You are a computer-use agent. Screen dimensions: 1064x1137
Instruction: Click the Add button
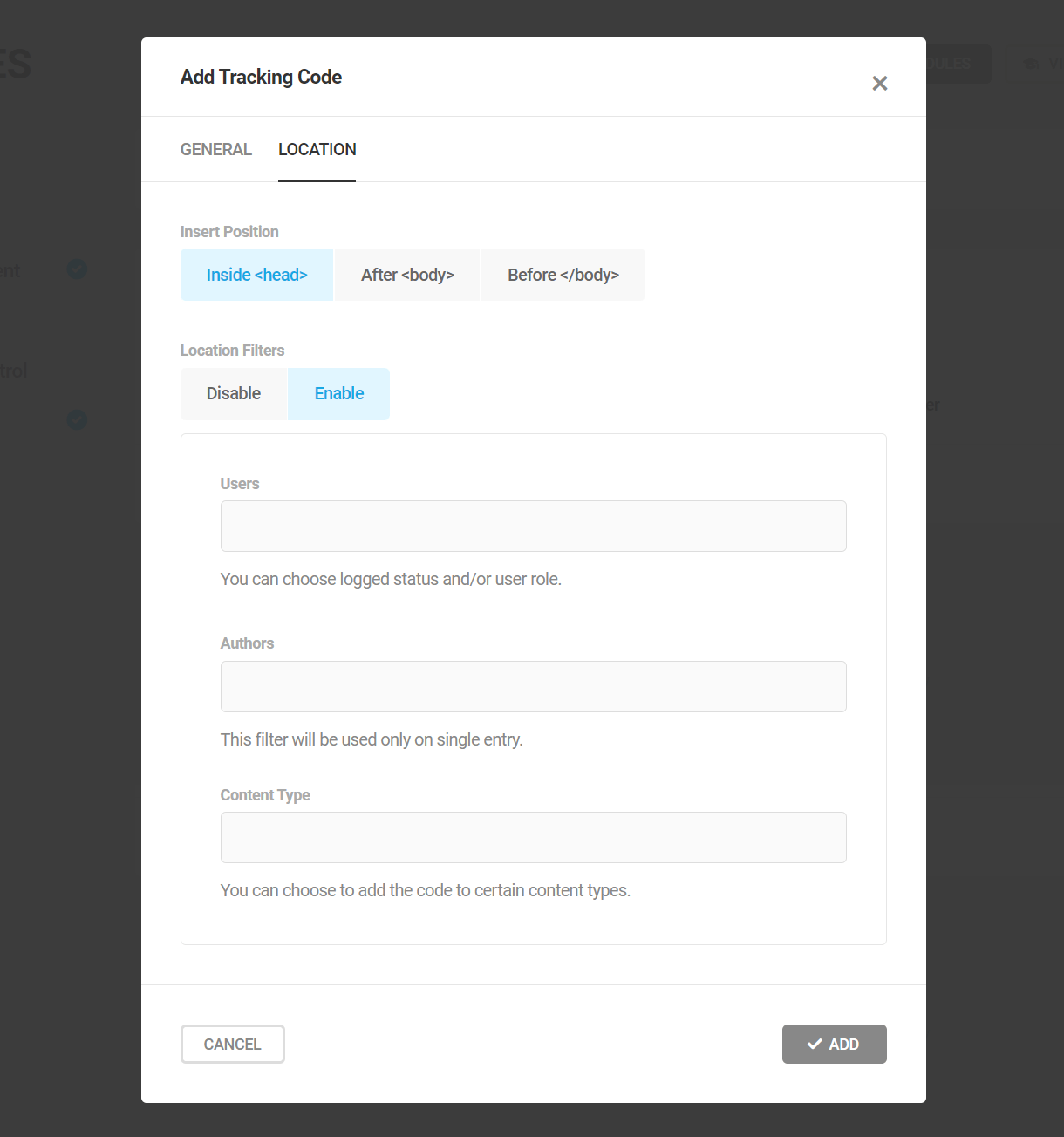(x=835, y=1044)
